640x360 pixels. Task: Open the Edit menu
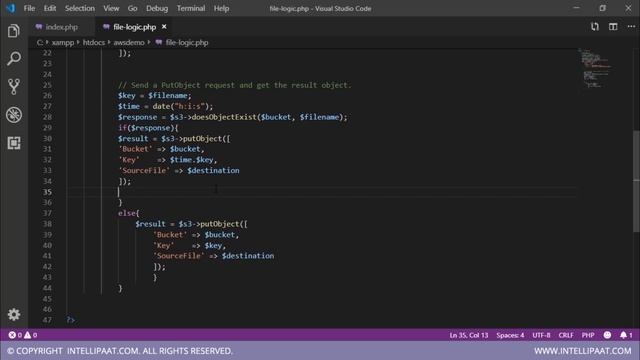pos(50,8)
